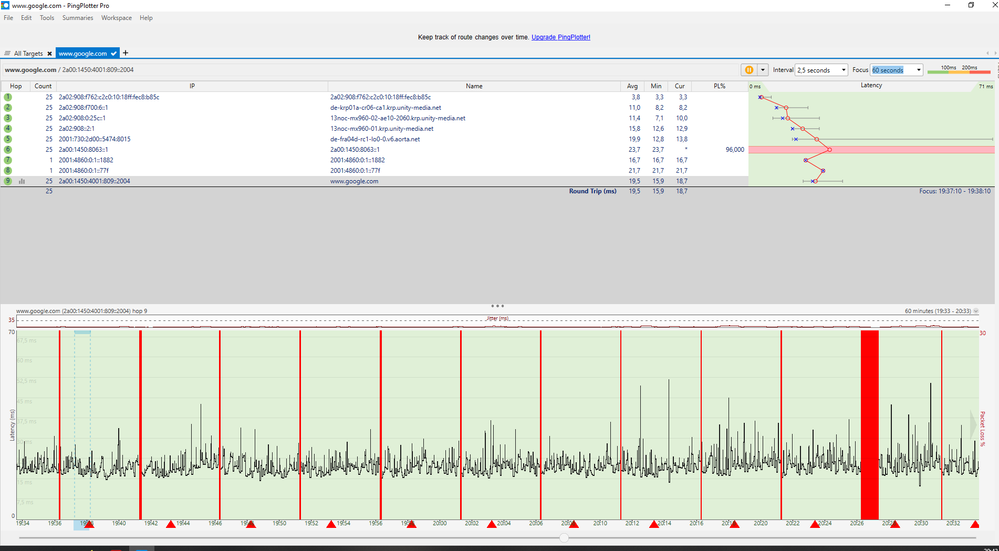999x551 pixels.
Task: Click the checkmark on www.google.com tab
Action: [x=114, y=53]
